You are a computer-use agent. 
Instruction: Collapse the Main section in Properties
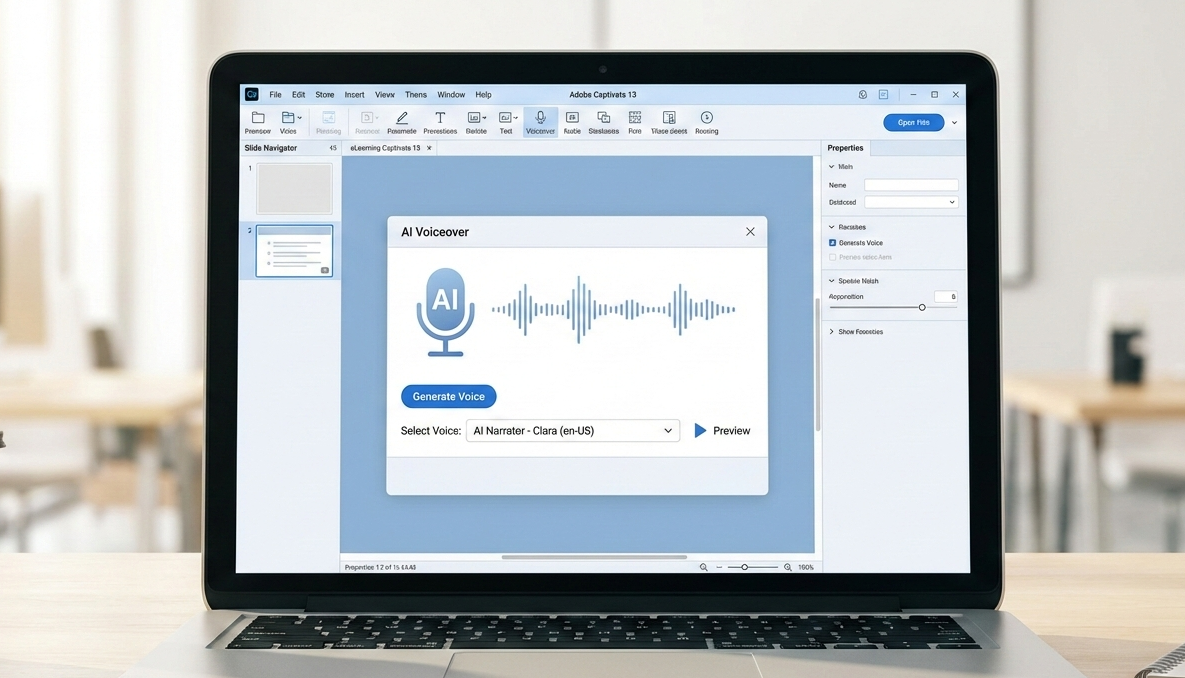coord(832,166)
